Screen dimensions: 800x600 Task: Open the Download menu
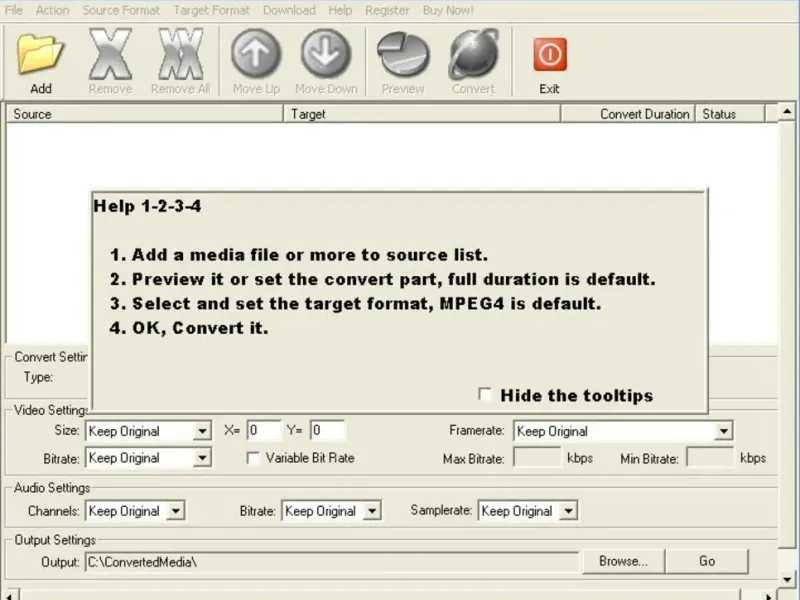[289, 10]
